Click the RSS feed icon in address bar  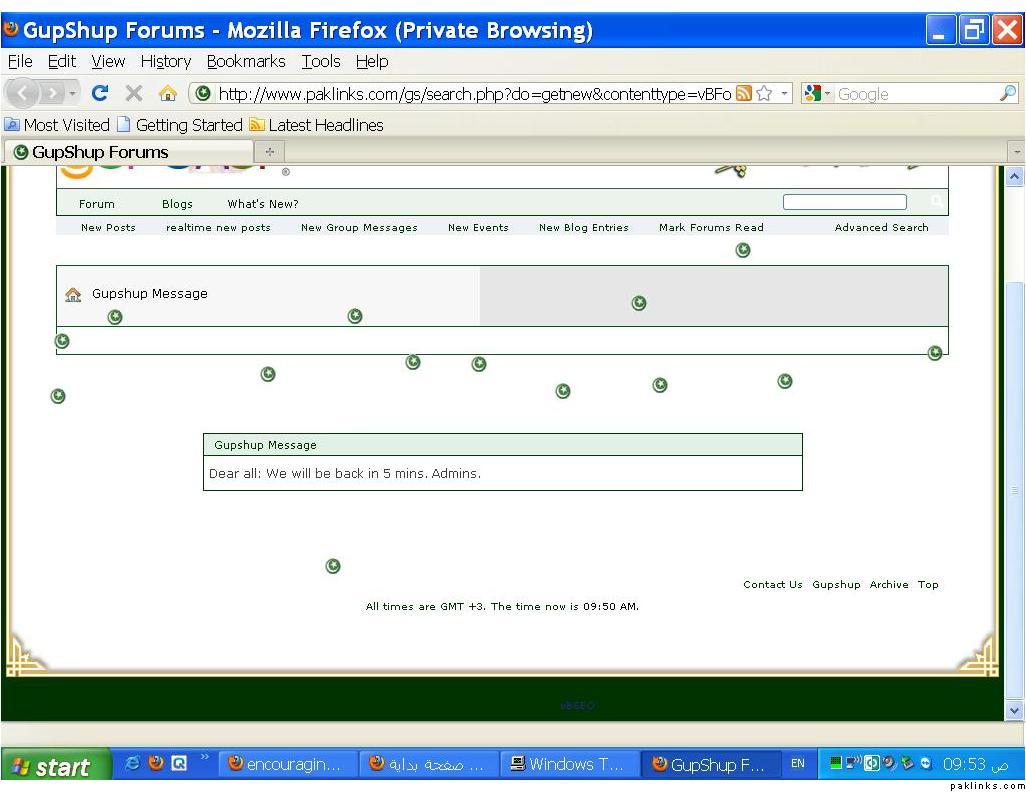coord(743,93)
